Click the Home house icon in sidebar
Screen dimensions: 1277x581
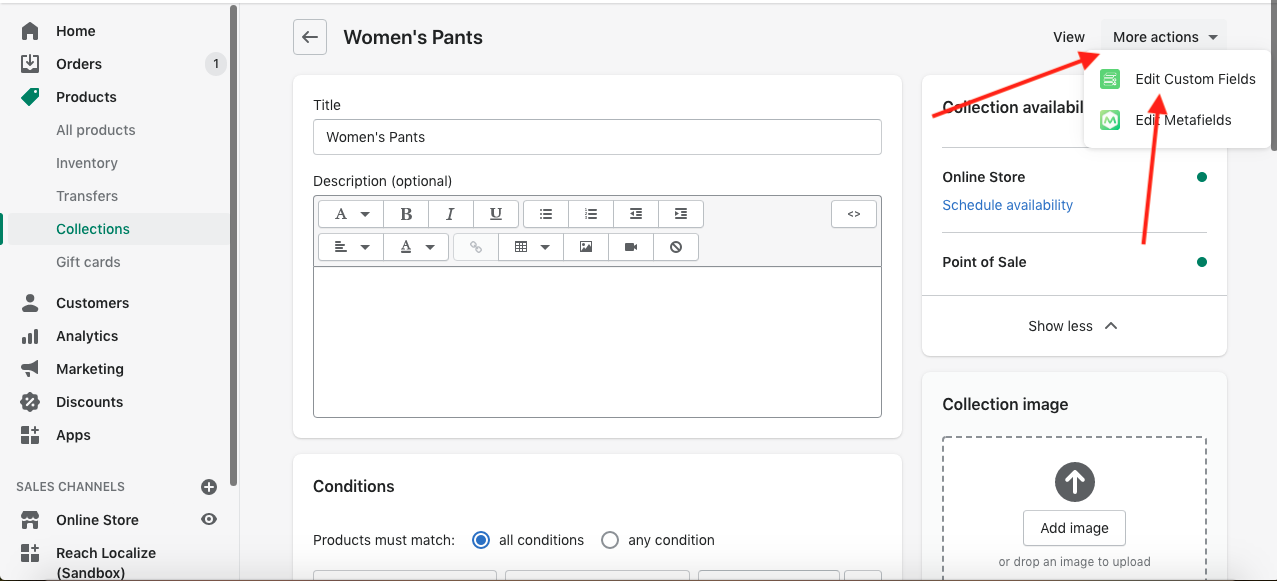point(30,31)
